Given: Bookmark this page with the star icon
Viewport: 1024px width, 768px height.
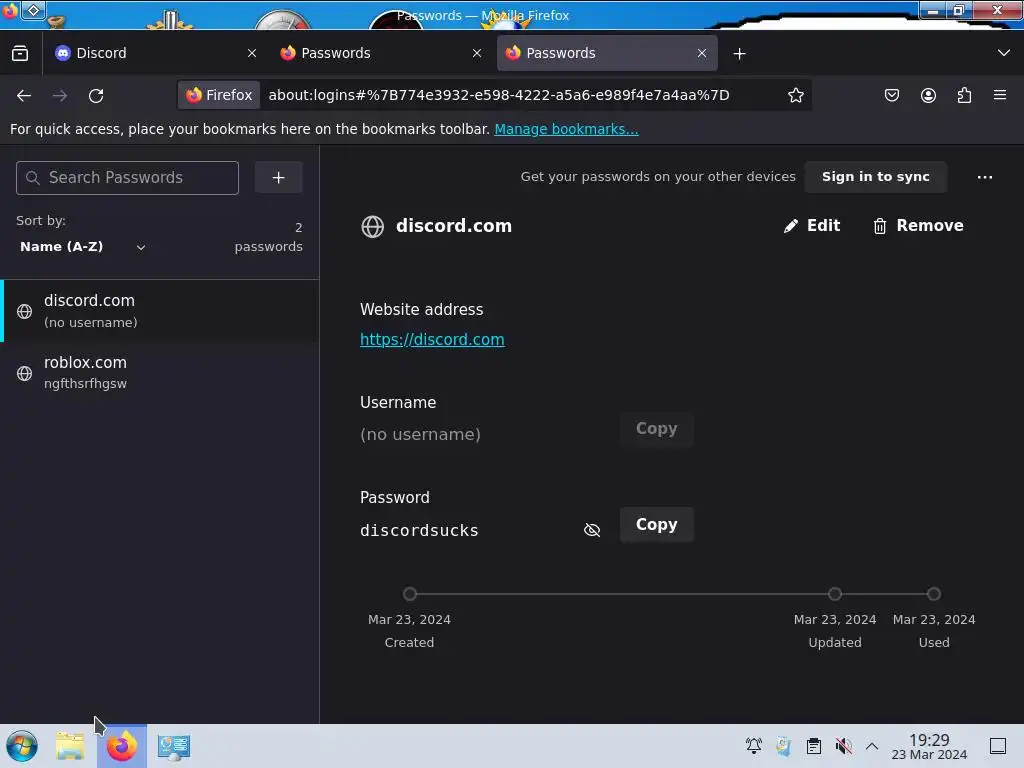Looking at the screenshot, I should coord(795,95).
